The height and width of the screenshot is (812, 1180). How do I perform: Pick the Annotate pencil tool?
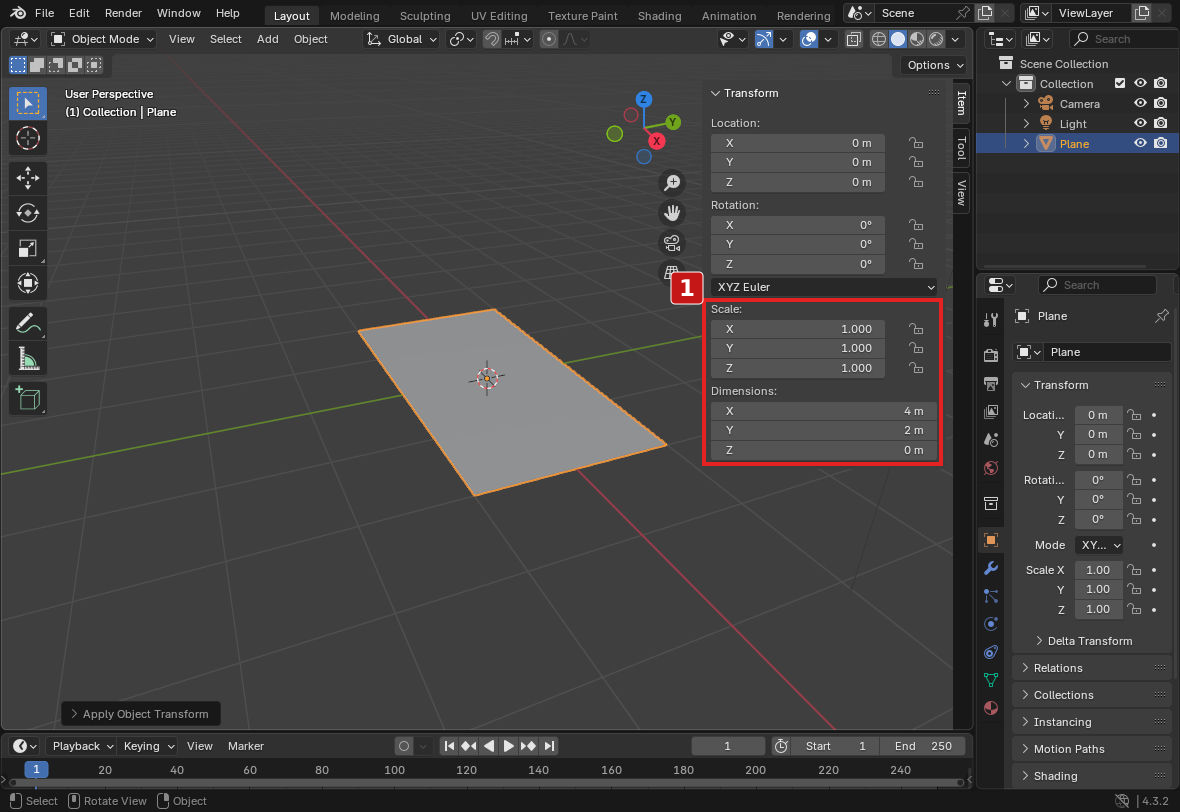(x=28, y=324)
